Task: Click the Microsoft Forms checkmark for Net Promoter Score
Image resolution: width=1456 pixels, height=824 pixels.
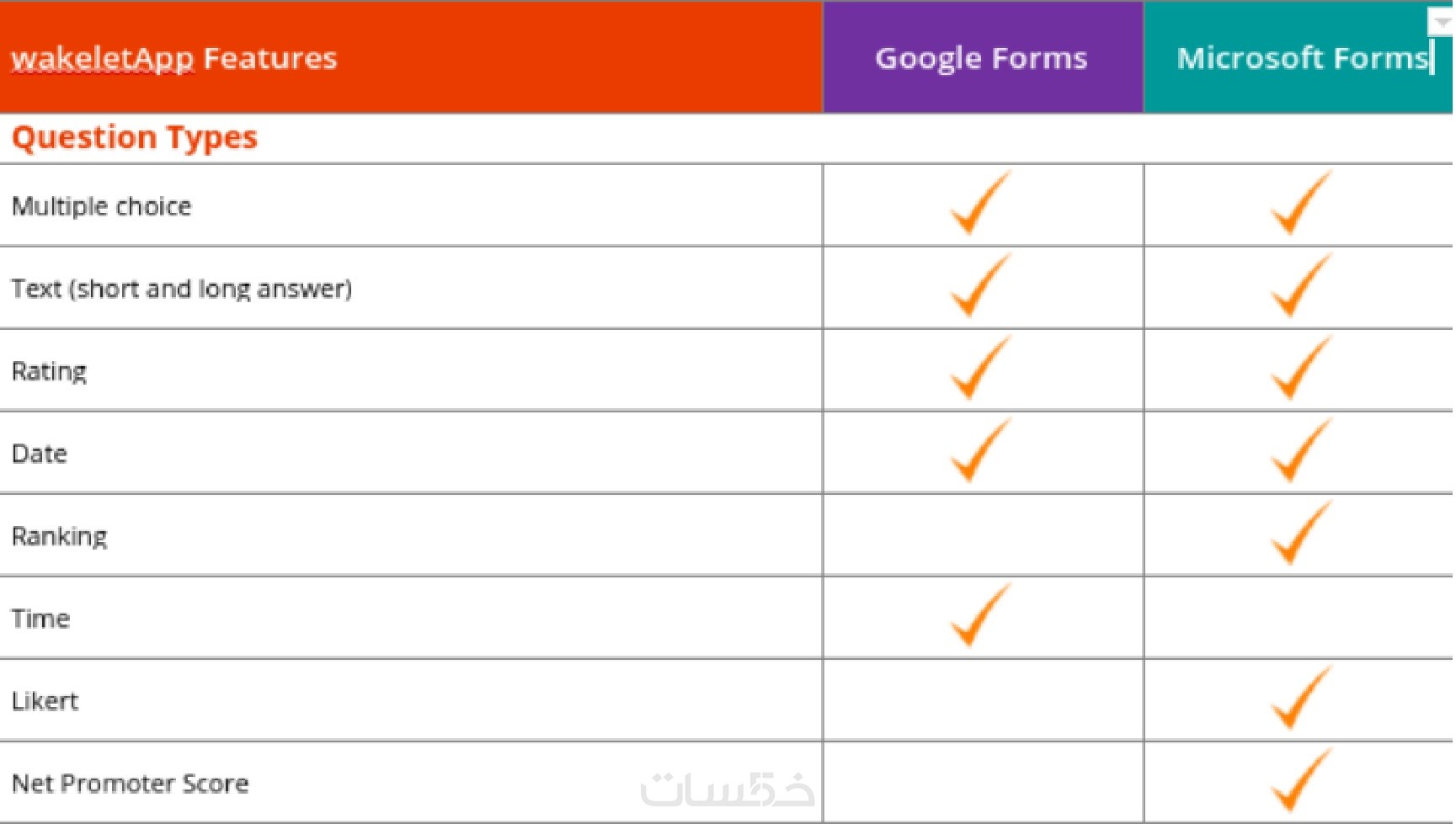Action: tap(1300, 781)
